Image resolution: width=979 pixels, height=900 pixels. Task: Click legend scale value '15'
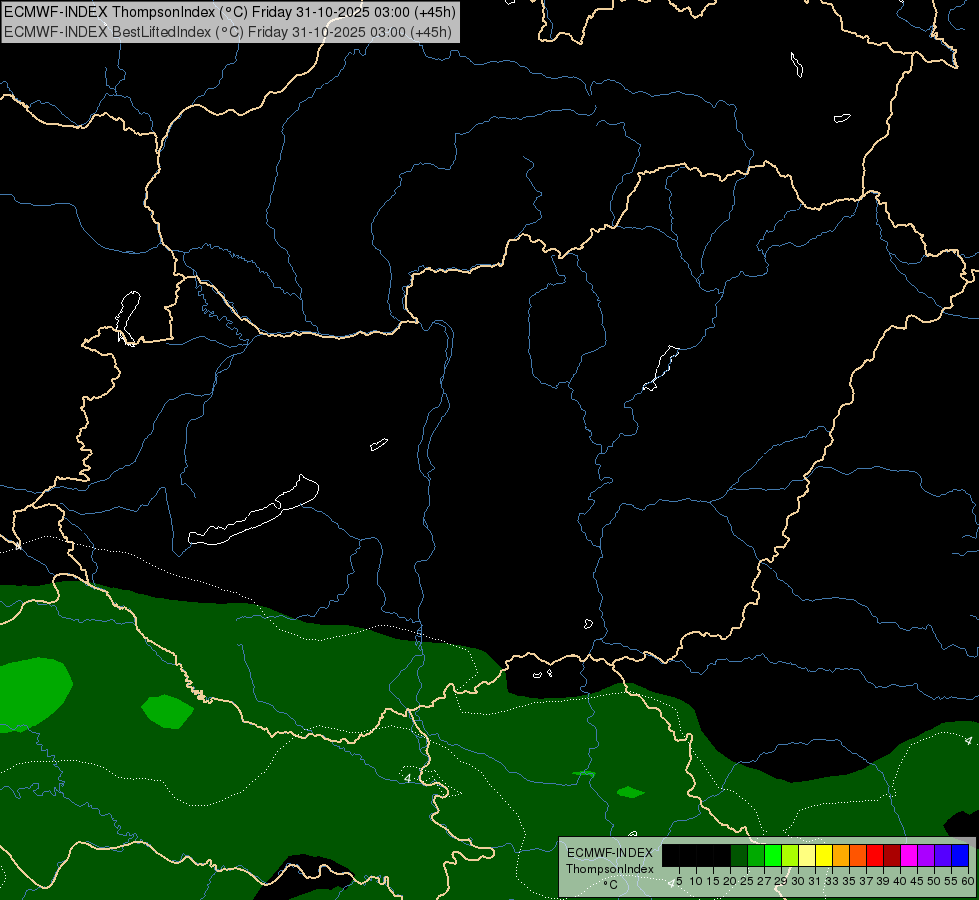point(713,881)
